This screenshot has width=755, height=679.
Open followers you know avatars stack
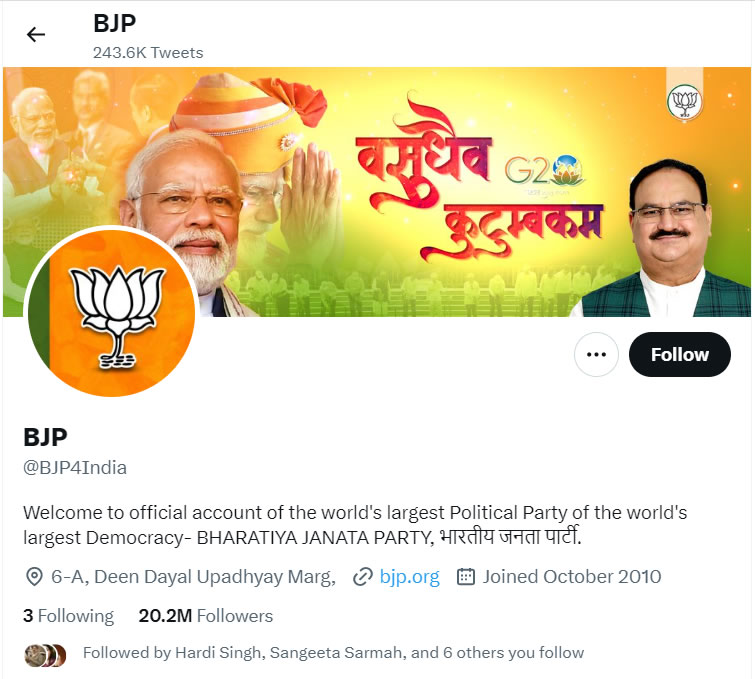(x=45, y=655)
